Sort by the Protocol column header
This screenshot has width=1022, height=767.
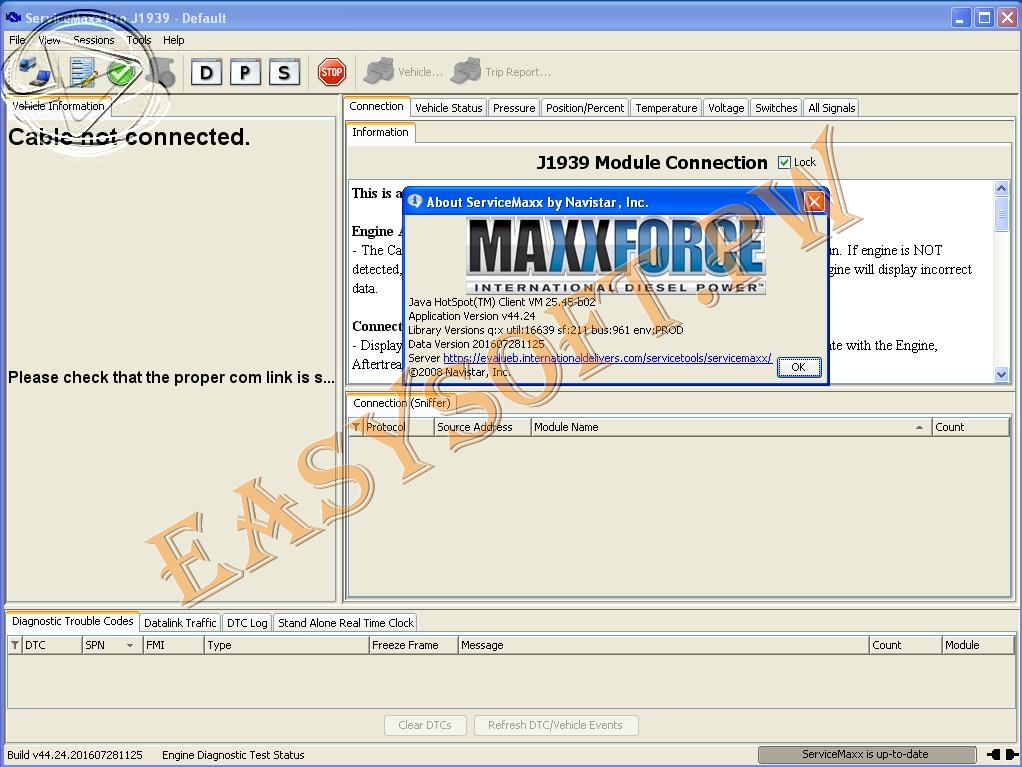398,427
